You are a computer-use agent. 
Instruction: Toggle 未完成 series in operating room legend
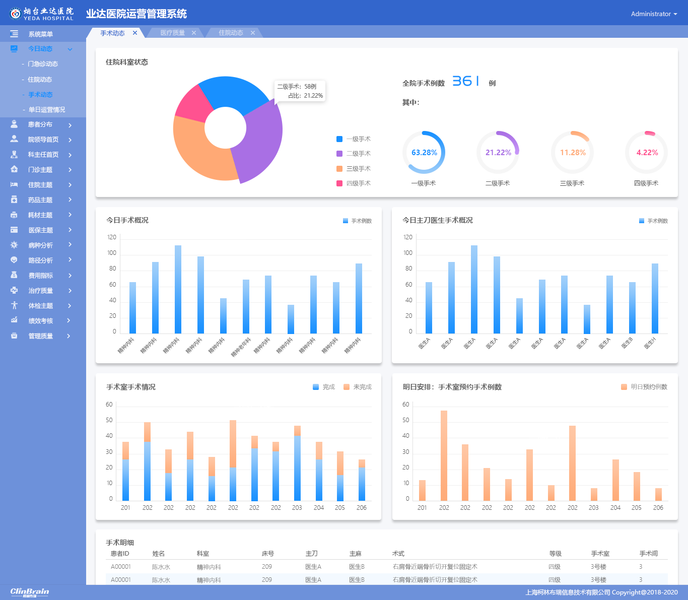pyautogui.click(x=358, y=387)
